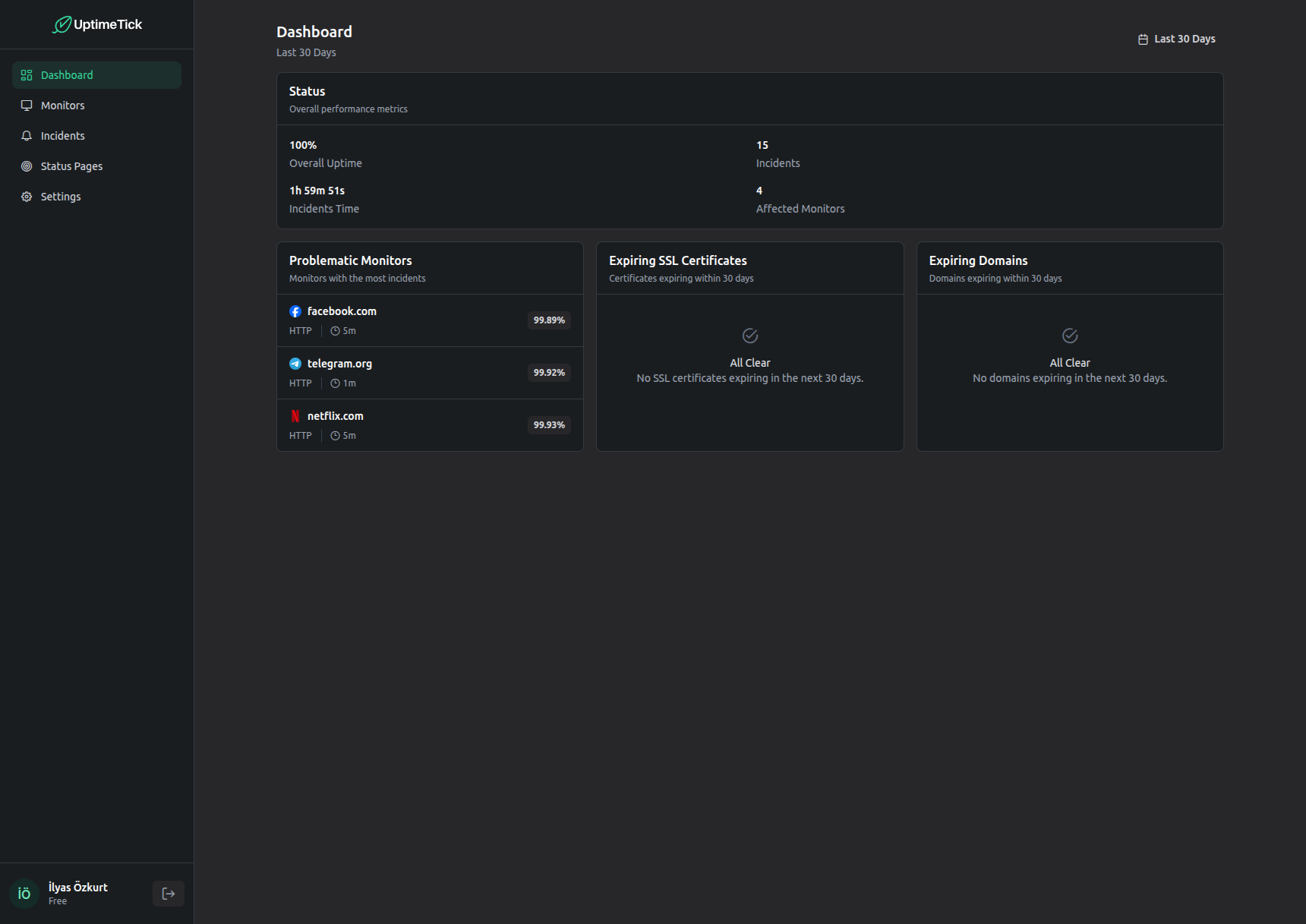Click the 1m interval in telegram.org row
Viewport: 1306px width, 924px height.
(349, 383)
